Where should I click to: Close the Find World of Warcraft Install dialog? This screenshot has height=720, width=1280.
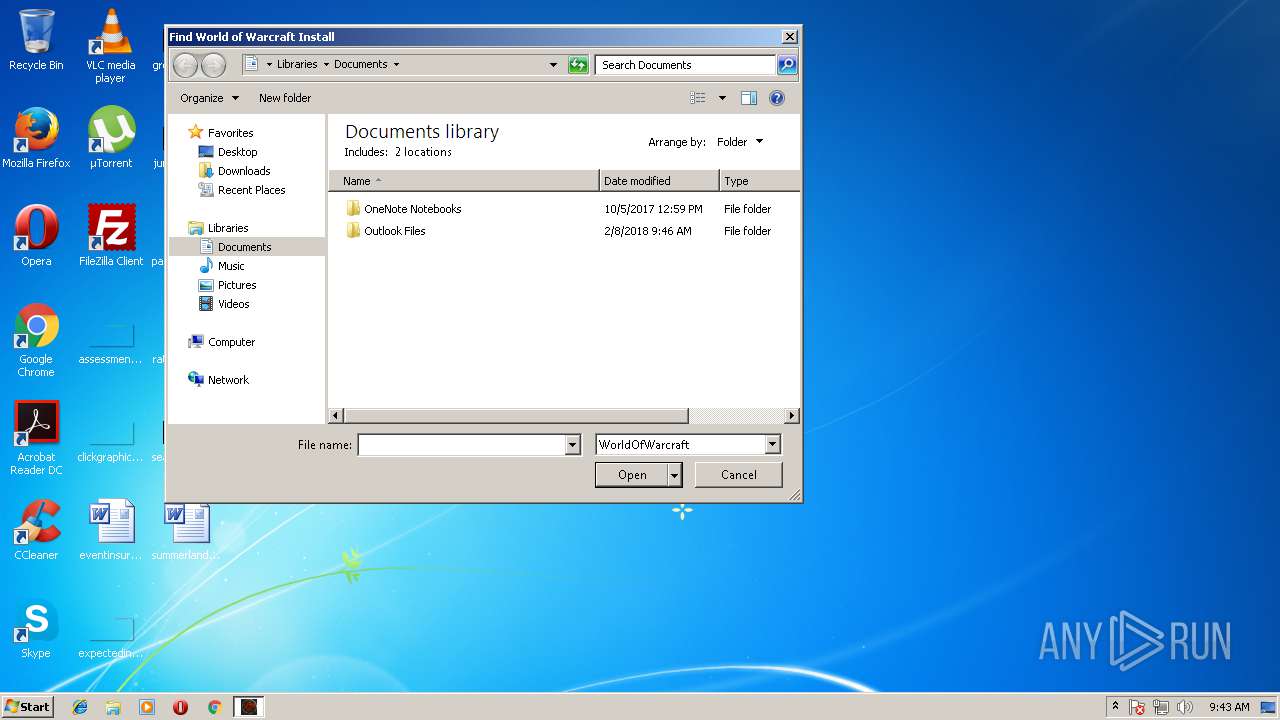click(x=789, y=37)
